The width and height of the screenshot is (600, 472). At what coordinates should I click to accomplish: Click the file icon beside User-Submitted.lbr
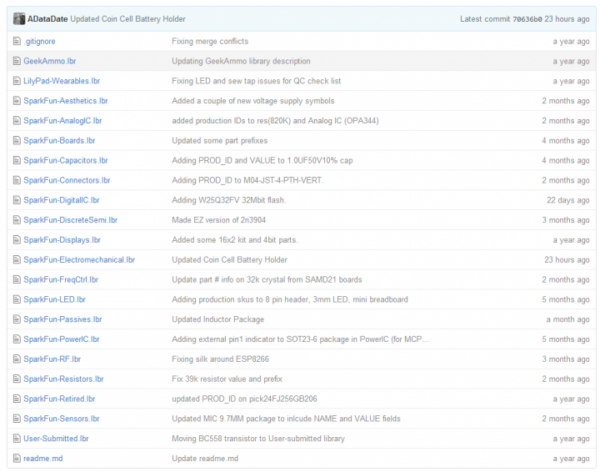point(16,438)
